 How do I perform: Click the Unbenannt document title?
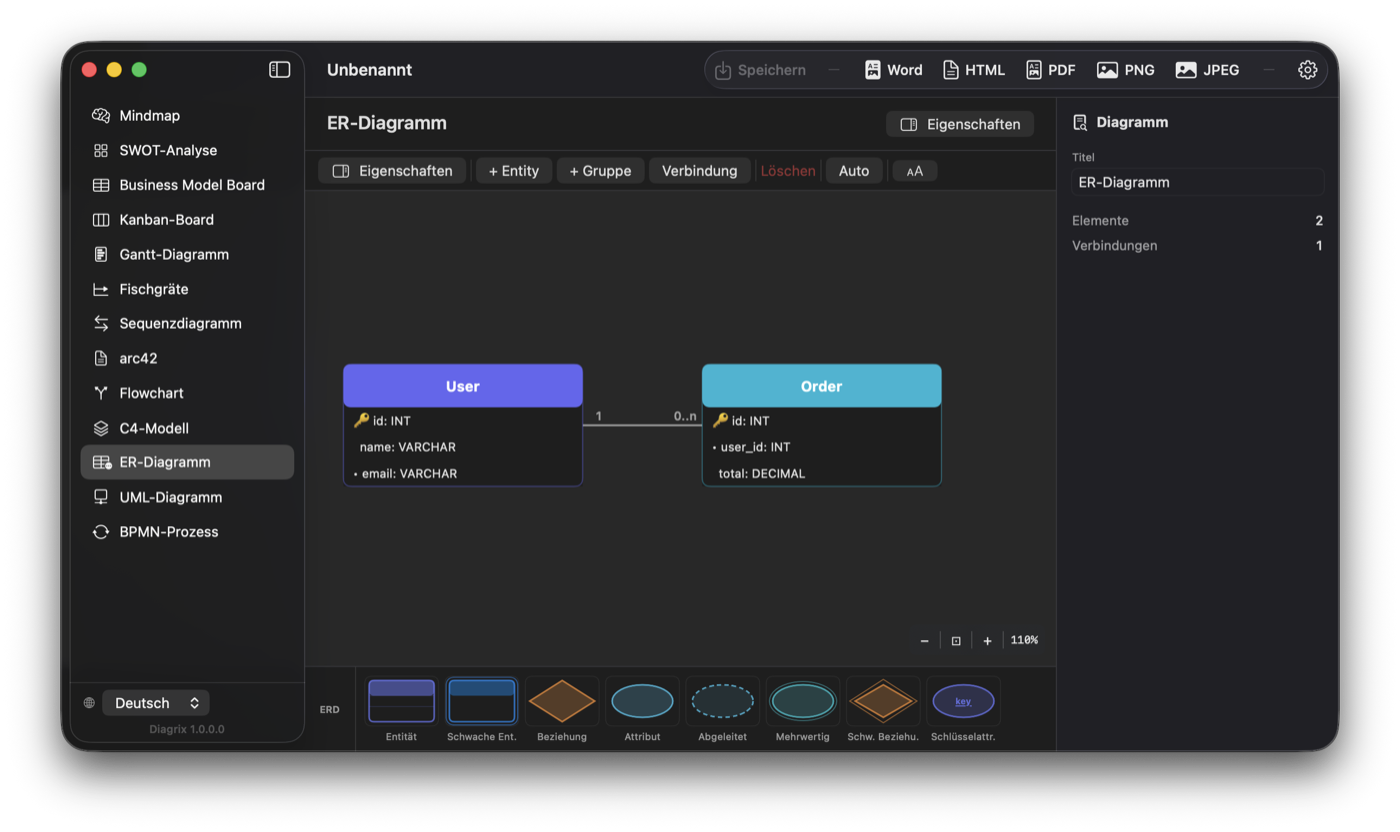tap(369, 70)
